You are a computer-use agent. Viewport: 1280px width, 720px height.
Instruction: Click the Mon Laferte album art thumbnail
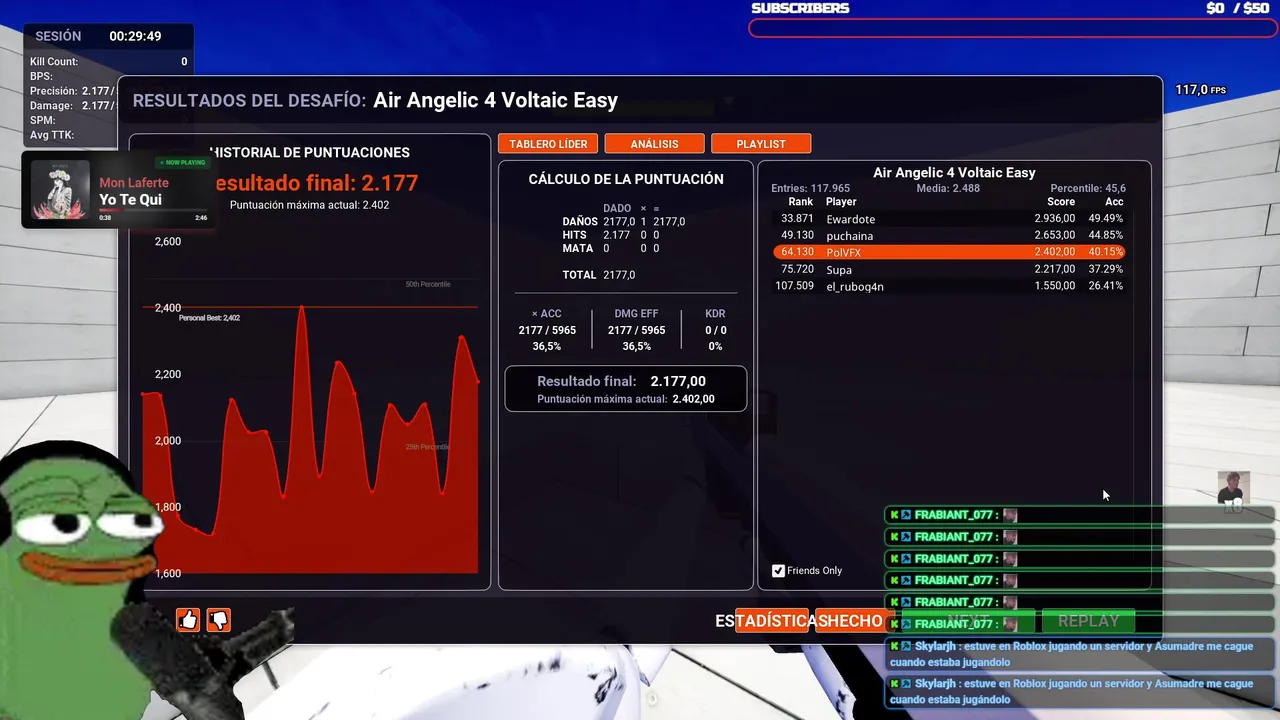[x=60, y=190]
